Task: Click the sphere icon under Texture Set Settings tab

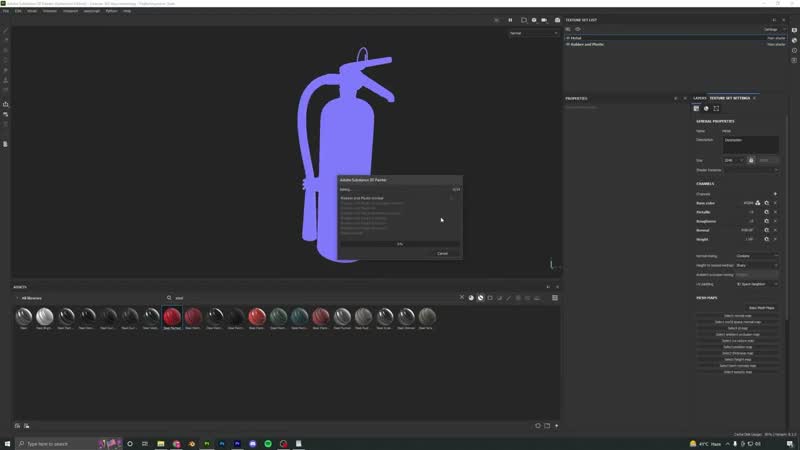Action: pyautogui.click(x=706, y=108)
